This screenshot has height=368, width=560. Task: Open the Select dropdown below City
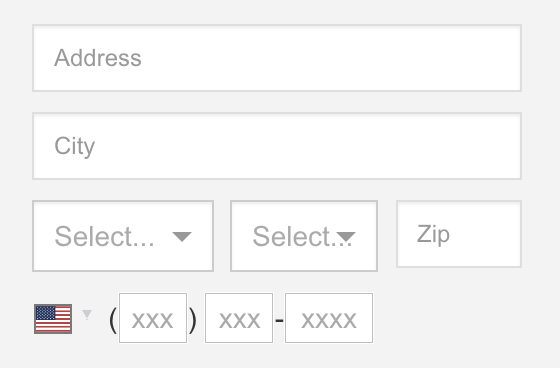[x=123, y=236]
